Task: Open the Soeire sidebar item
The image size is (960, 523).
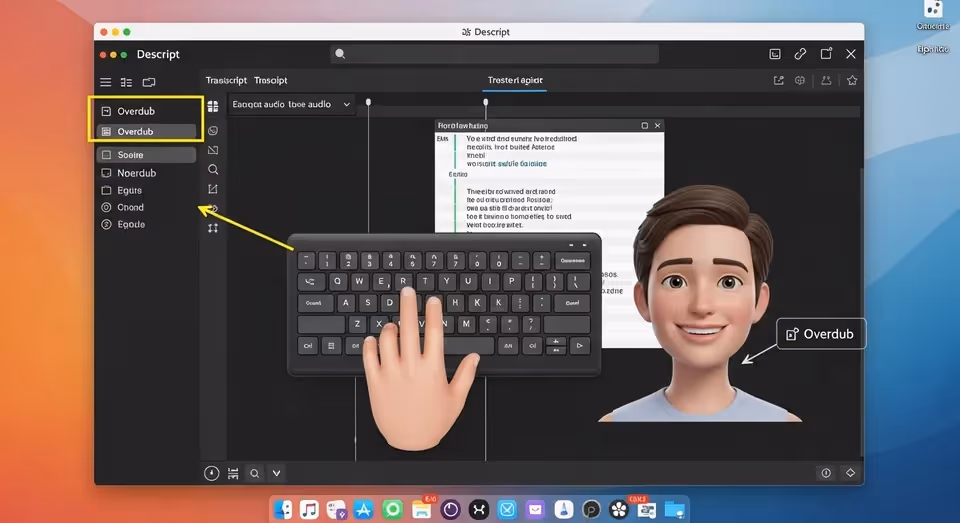Action: click(146, 155)
